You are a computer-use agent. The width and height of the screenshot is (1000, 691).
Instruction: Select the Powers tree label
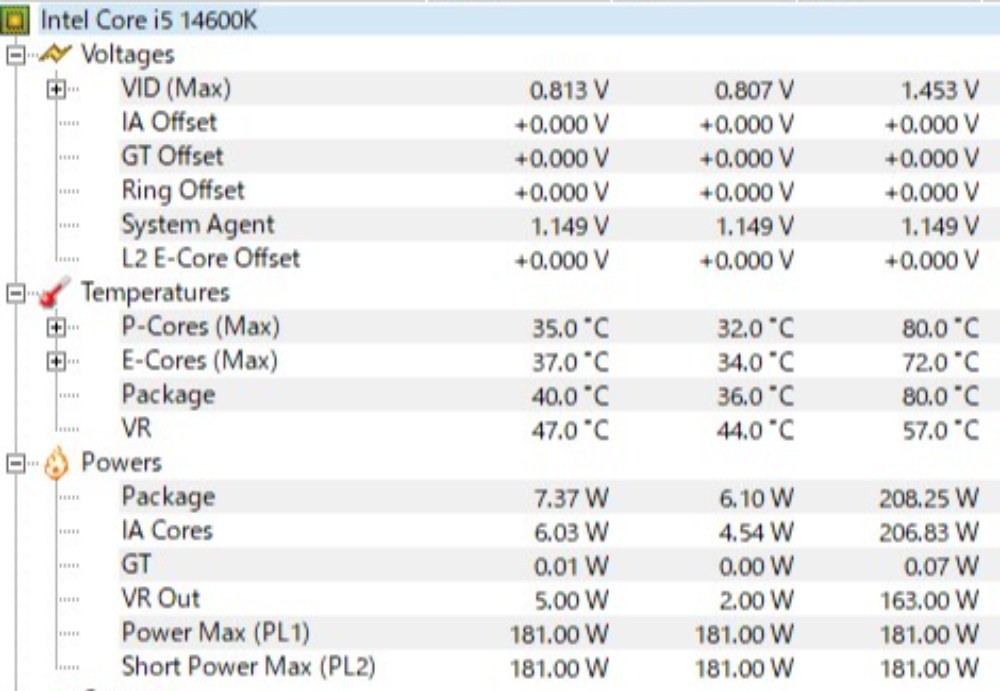tap(121, 462)
